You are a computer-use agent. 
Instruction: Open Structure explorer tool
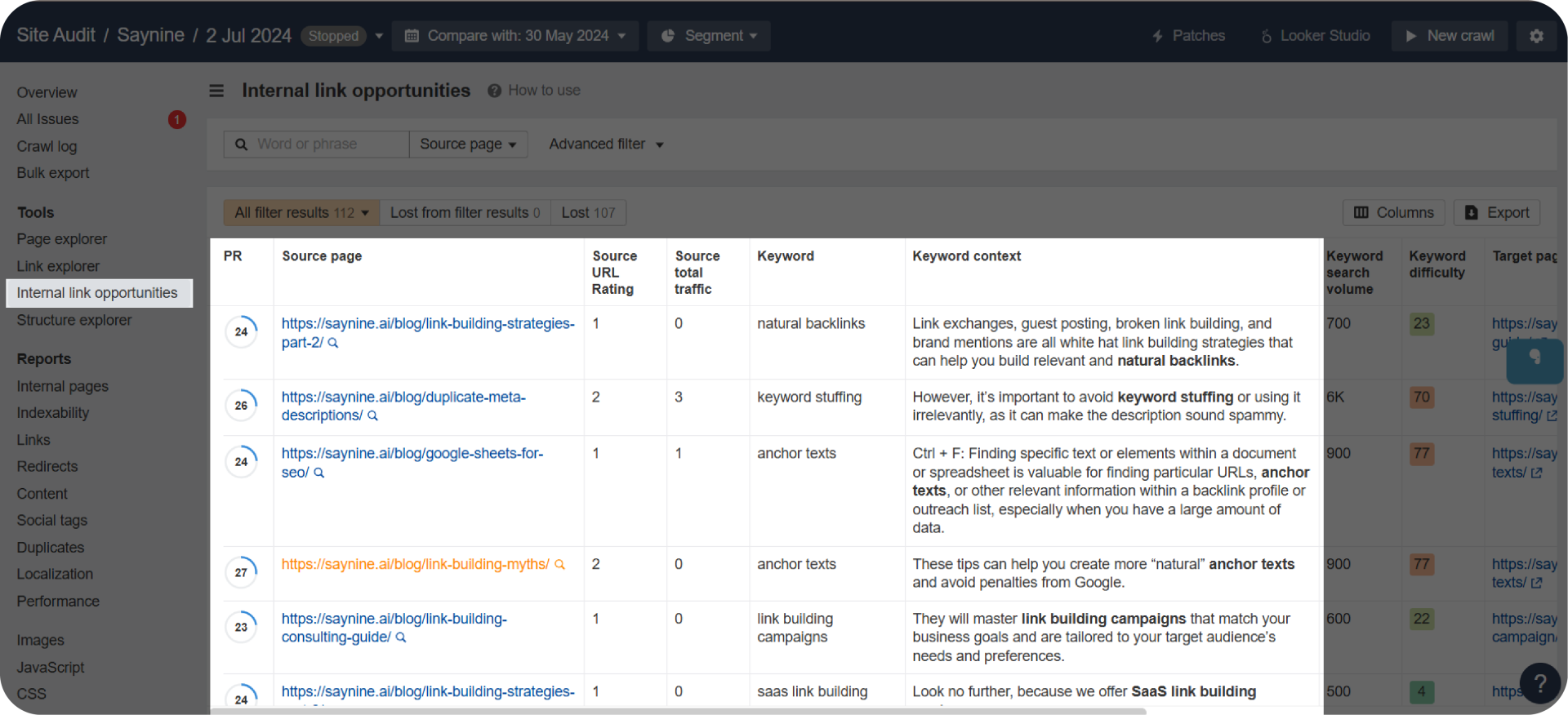coord(74,321)
